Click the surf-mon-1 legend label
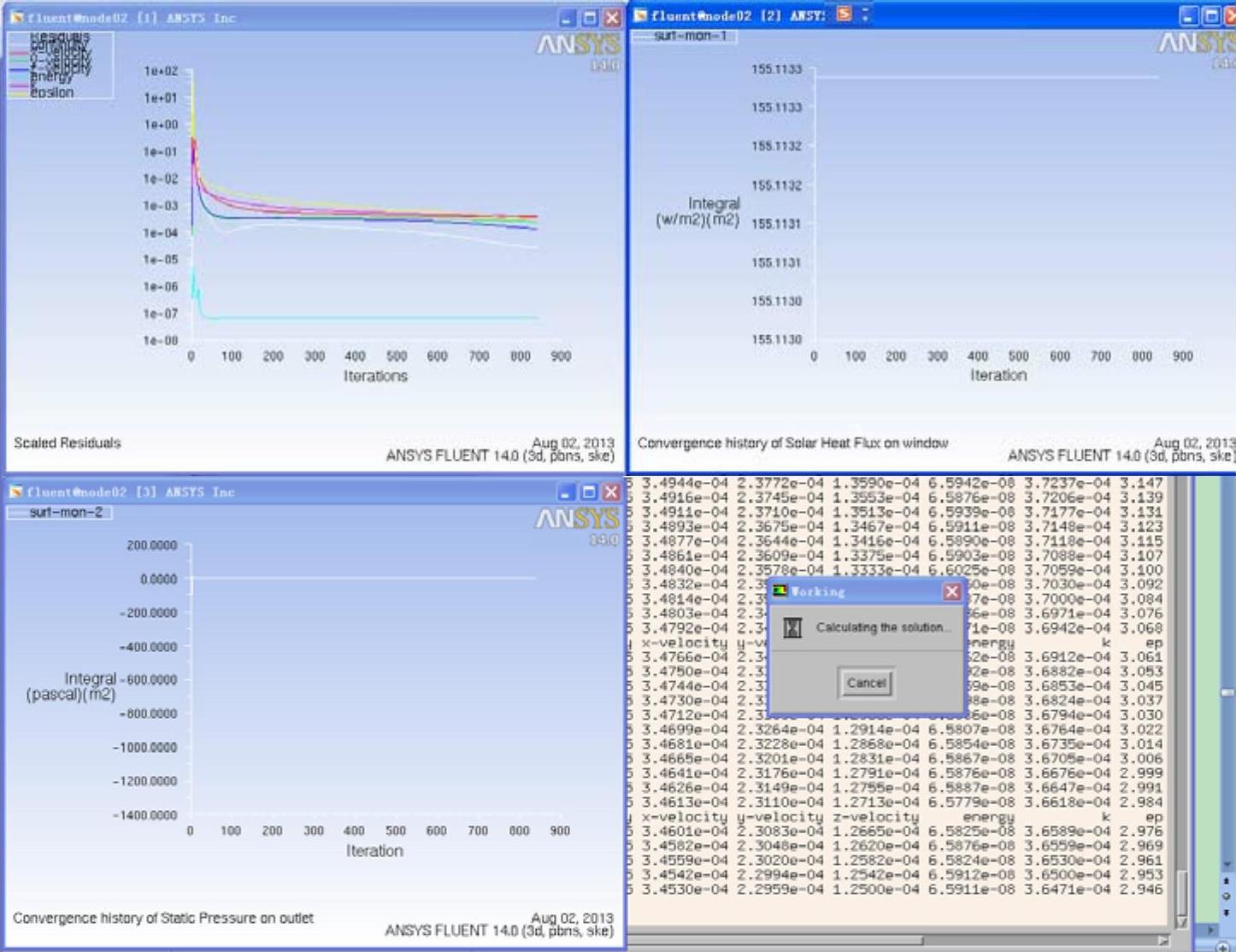Viewport: 1236px width, 952px height. 684,36
